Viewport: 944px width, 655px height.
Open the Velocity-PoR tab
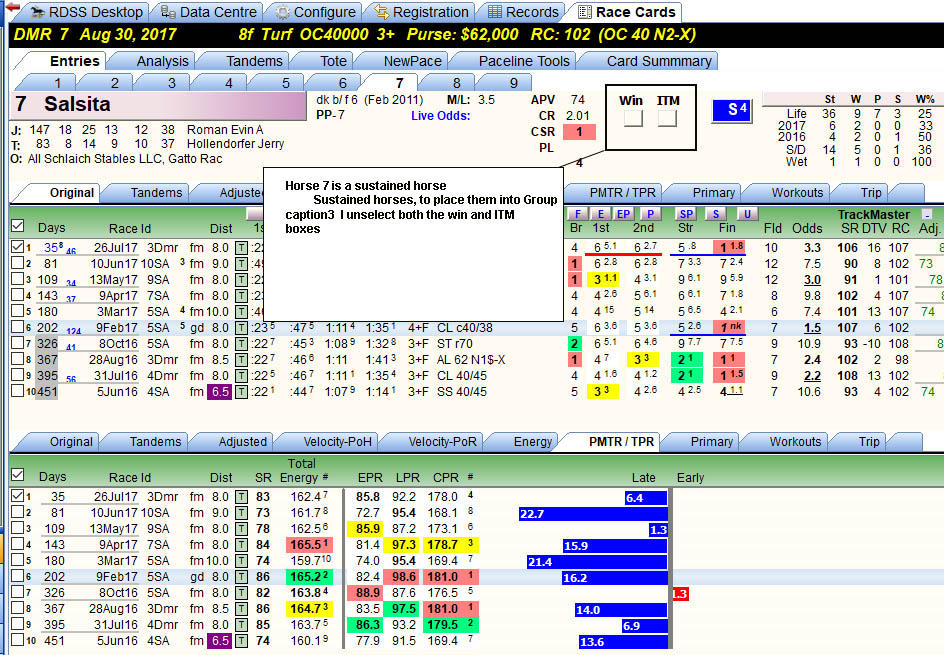pos(442,442)
